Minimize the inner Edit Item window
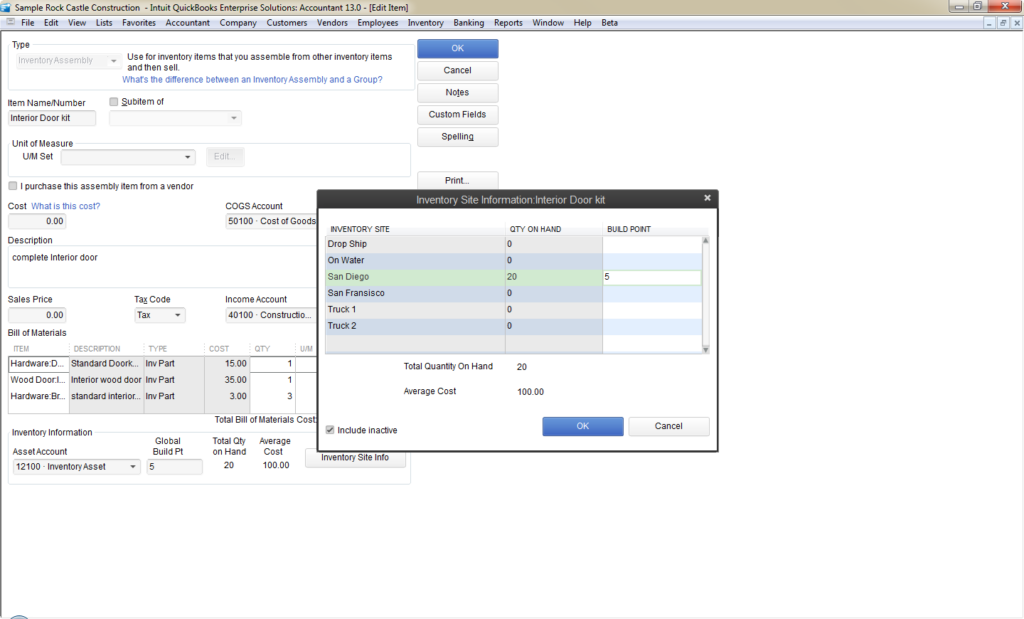 pyautogui.click(x=989, y=23)
